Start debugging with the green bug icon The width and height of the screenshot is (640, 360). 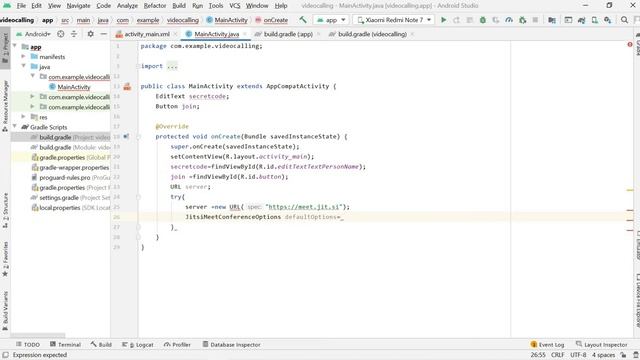coord(482,20)
